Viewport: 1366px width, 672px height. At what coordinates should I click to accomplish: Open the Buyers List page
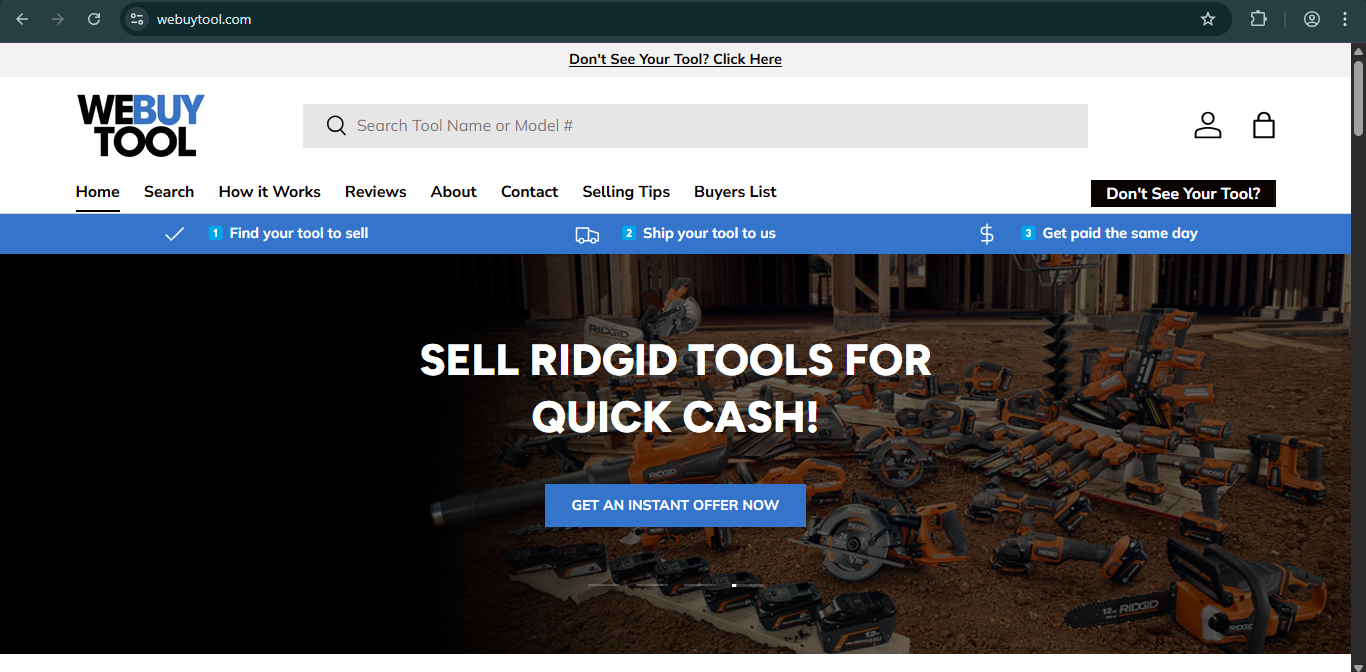point(735,192)
